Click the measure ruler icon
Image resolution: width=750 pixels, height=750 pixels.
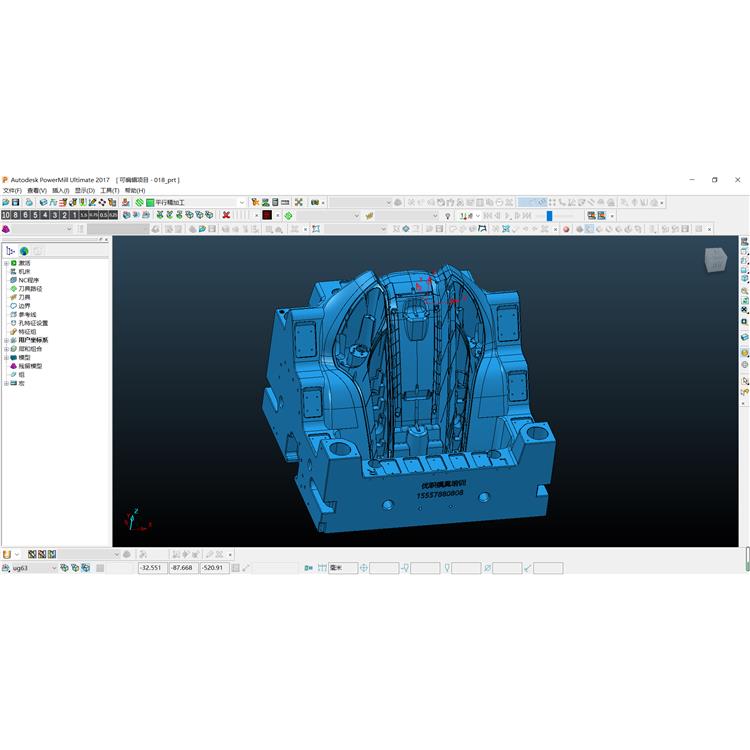pos(286,202)
